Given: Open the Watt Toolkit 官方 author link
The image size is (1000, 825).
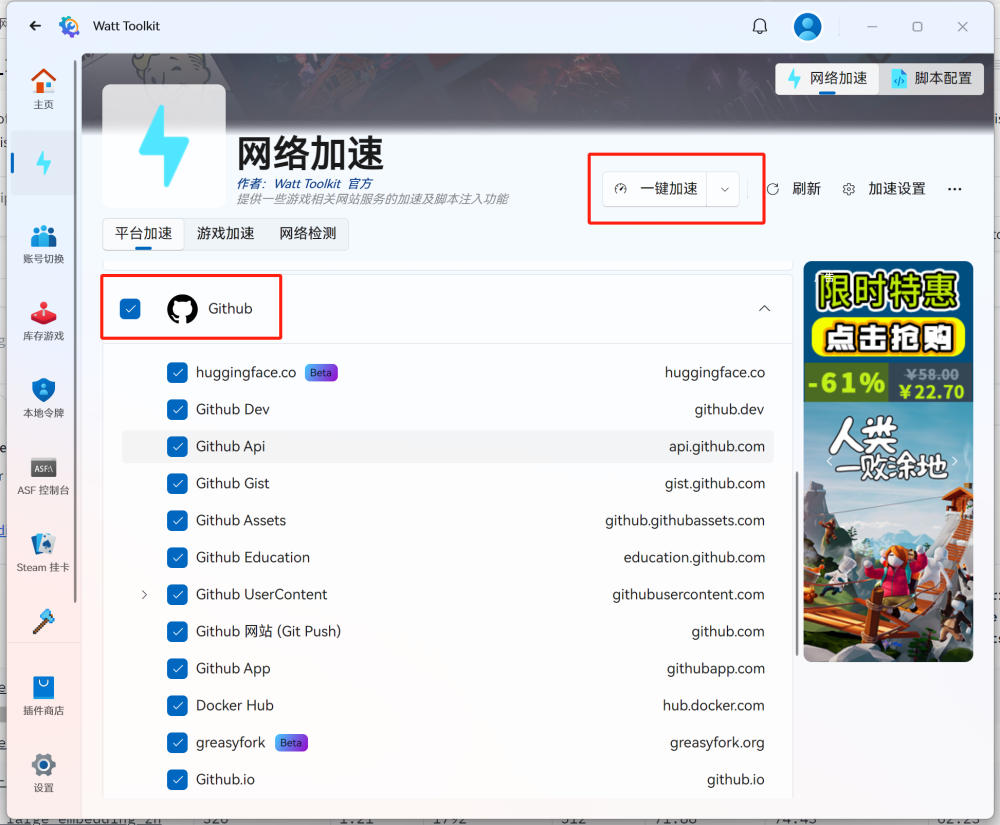Looking at the screenshot, I should (323, 184).
